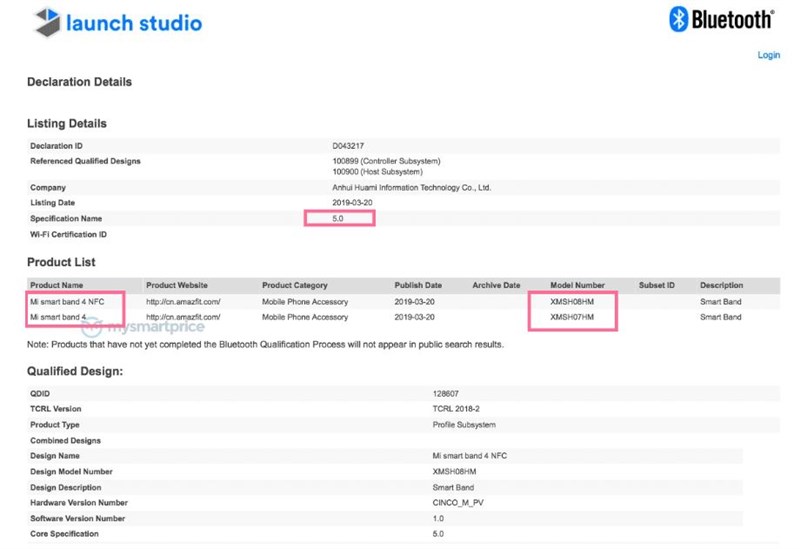Select the QDID value 128607
The image size is (800, 549).
click(x=445, y=394)
